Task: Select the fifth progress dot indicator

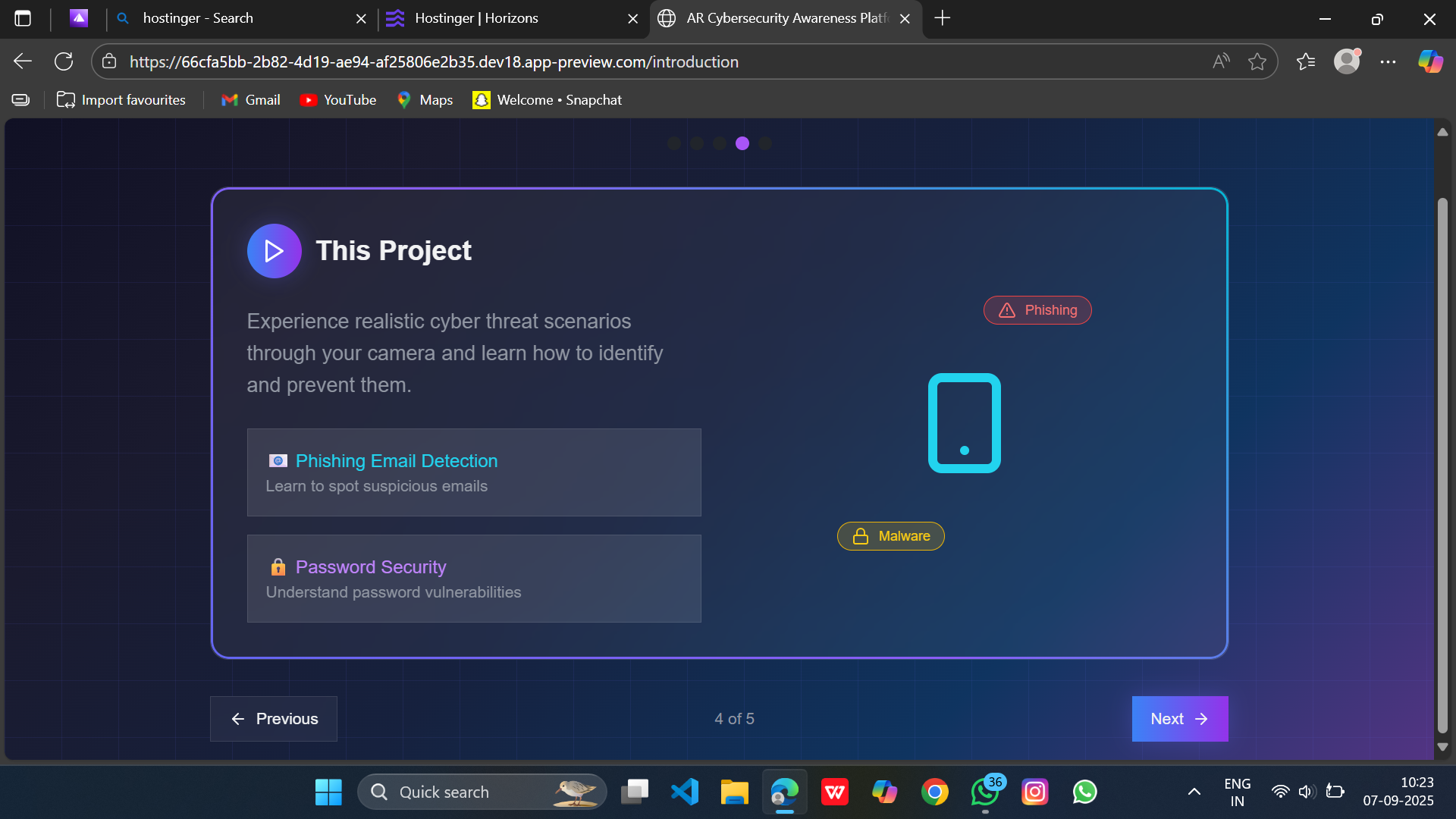Action: [x=765, y=143]
